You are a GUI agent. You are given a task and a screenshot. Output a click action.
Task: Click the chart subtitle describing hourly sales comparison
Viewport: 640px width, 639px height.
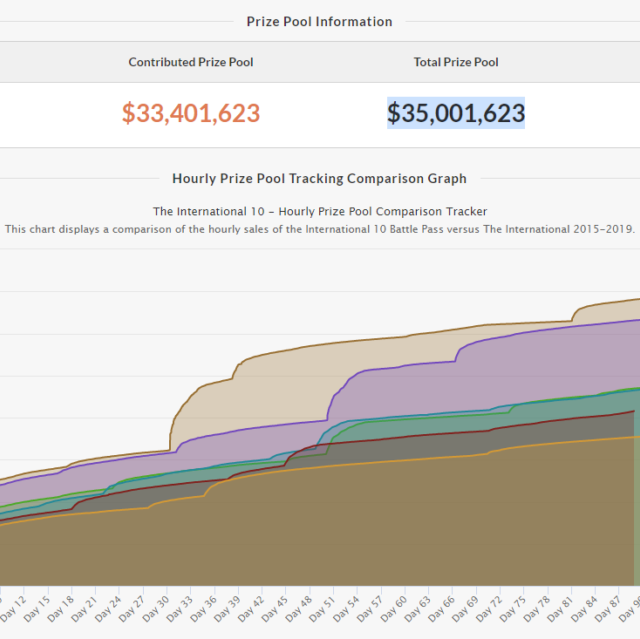click(320, 228)
